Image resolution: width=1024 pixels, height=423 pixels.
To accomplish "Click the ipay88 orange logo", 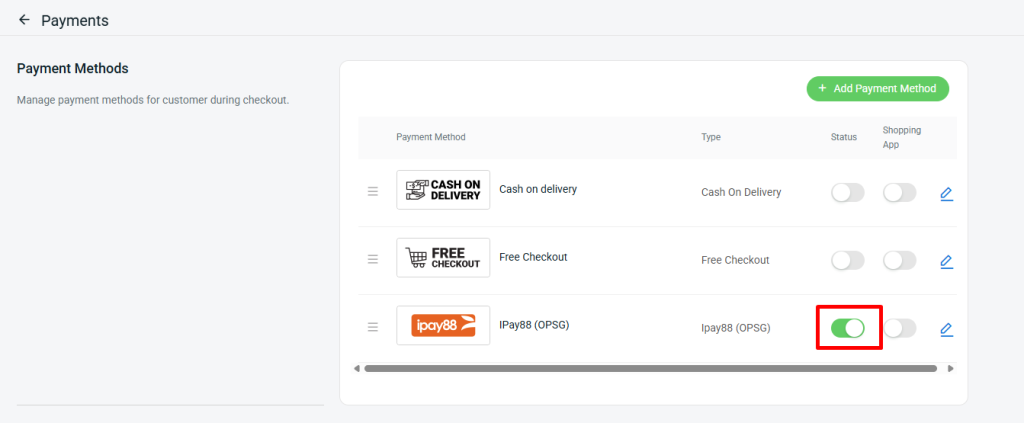I will 443,326.
